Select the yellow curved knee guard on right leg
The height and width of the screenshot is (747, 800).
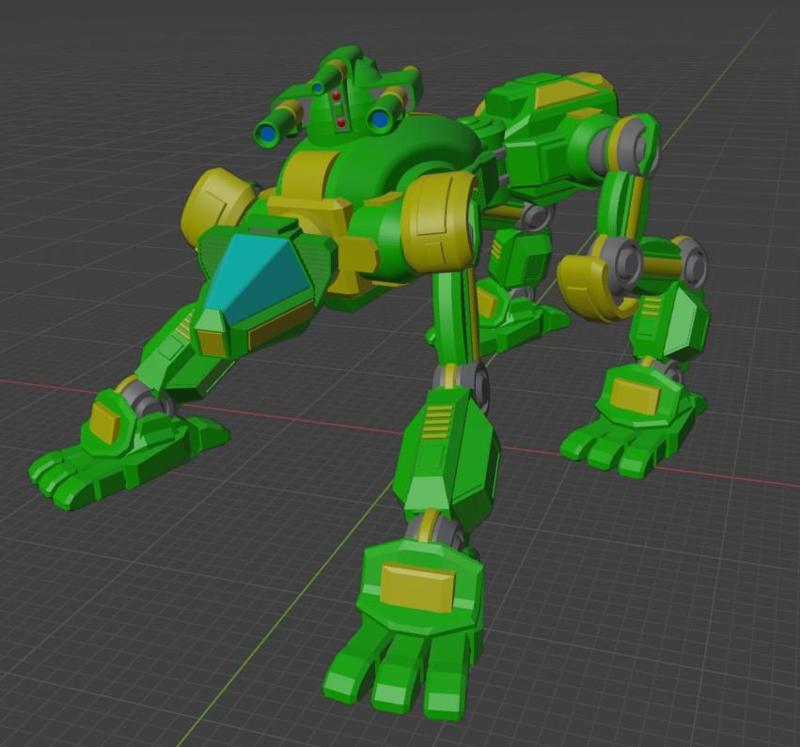pyautogui.click(x=593, y=287)
